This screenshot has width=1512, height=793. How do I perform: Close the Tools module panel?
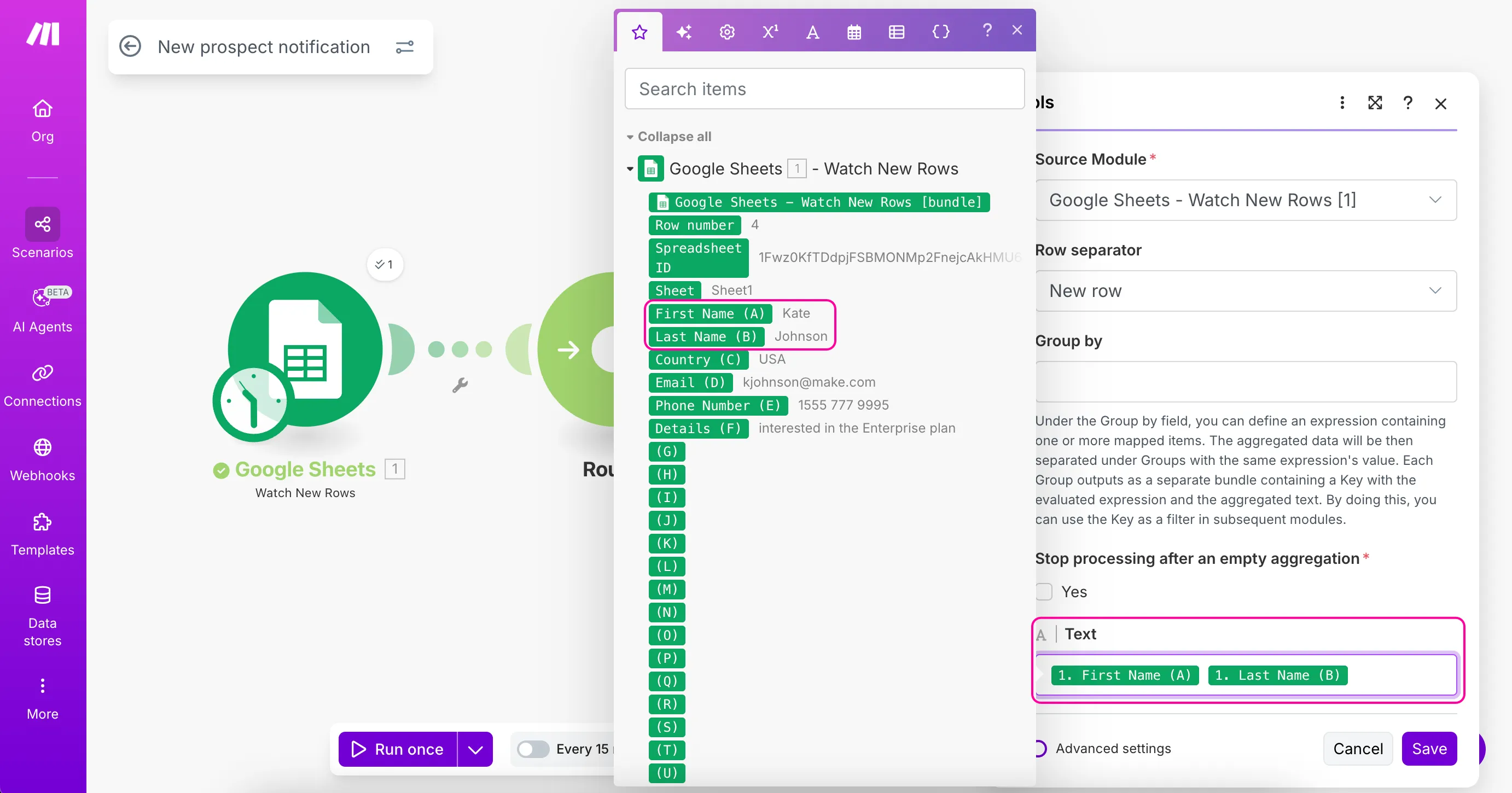[1440, 104]
